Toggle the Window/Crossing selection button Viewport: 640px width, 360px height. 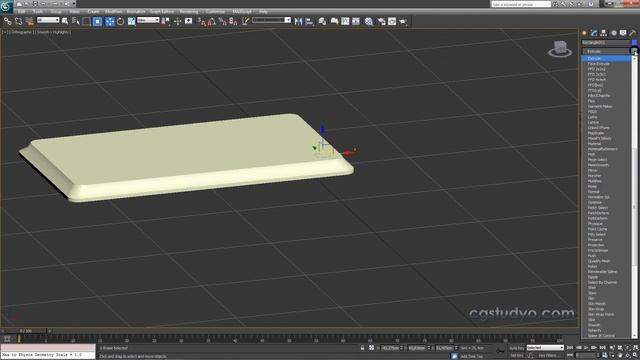click(x=97, y=21)
